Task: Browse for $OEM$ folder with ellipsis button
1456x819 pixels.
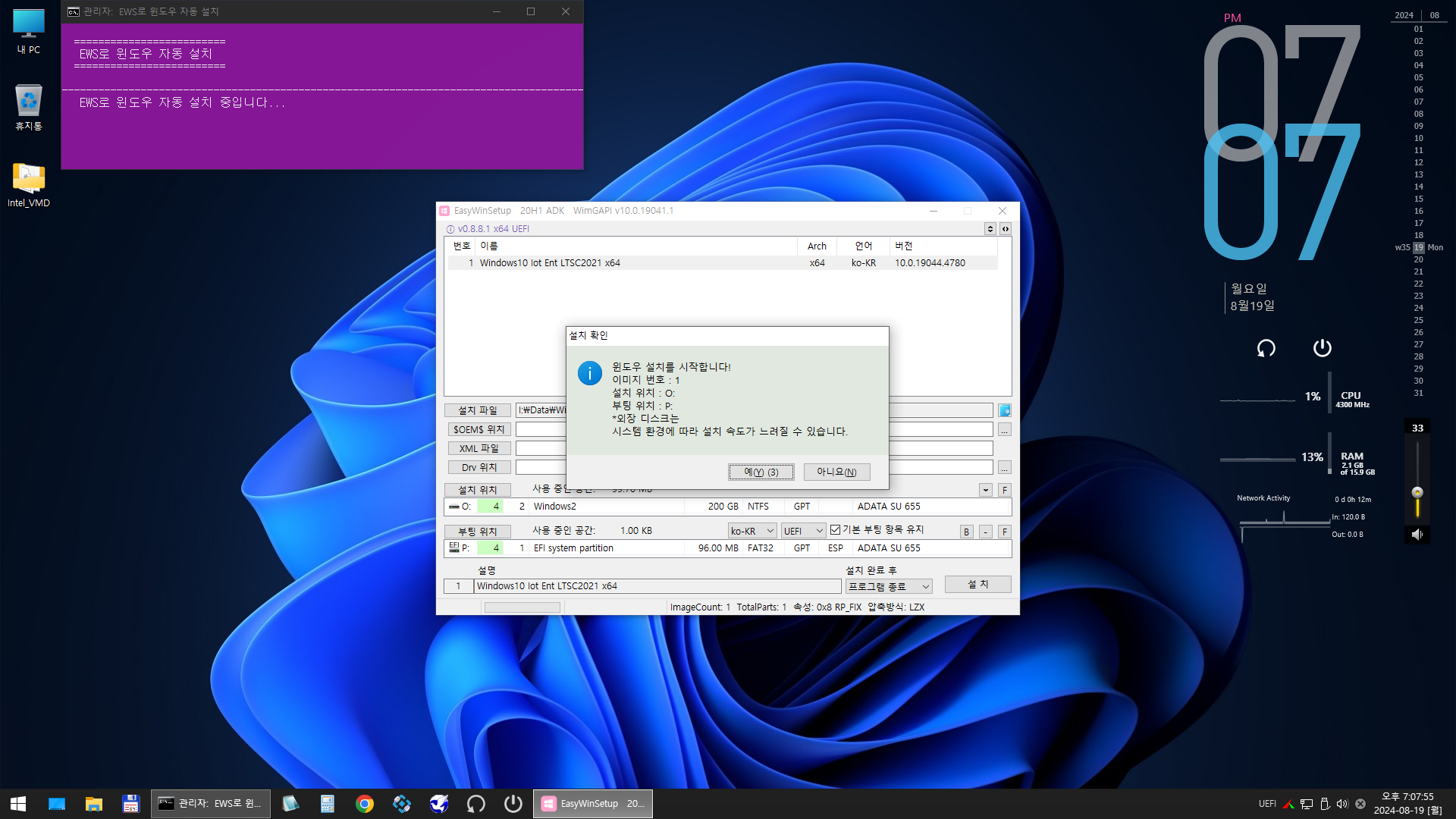Action: coord(1005,429)
